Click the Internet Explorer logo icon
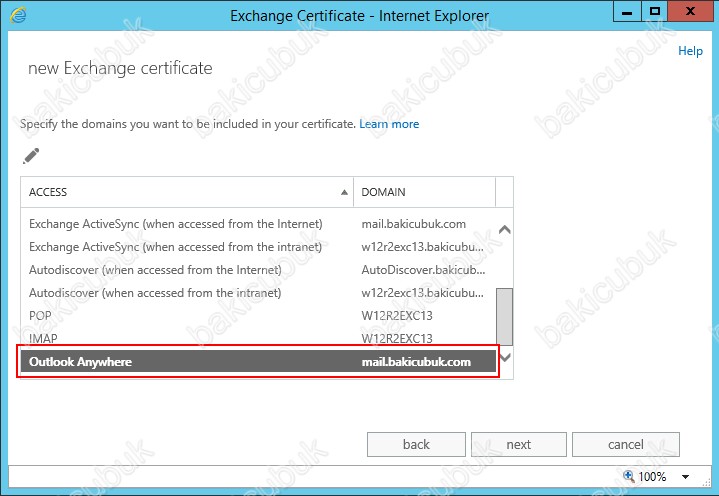Viewport: 719px width, 496px height. coord(18,15)
